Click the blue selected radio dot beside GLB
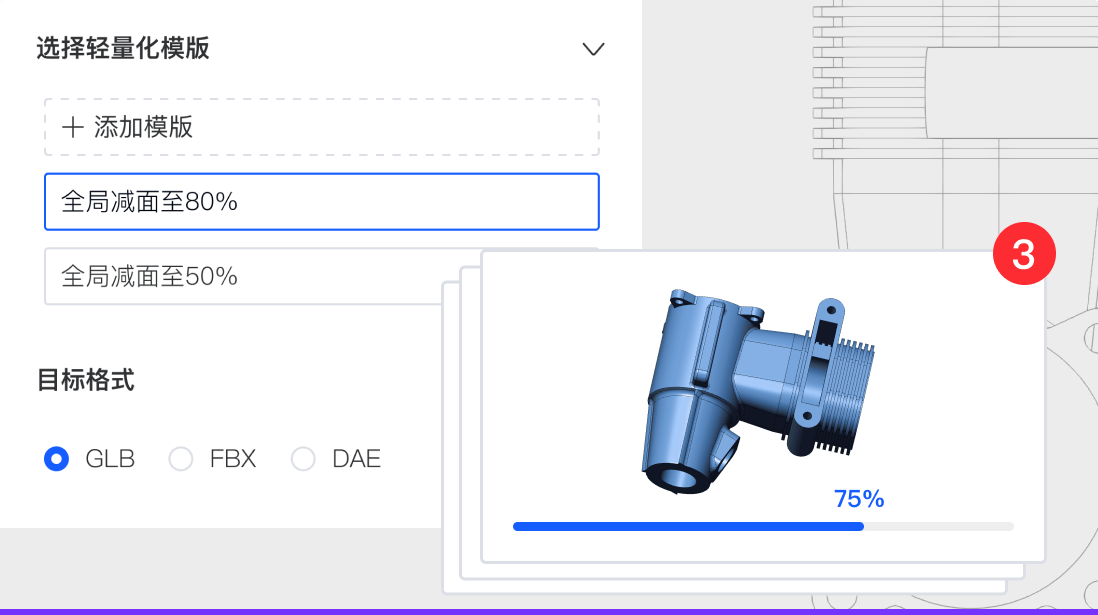 click(56, 459)
